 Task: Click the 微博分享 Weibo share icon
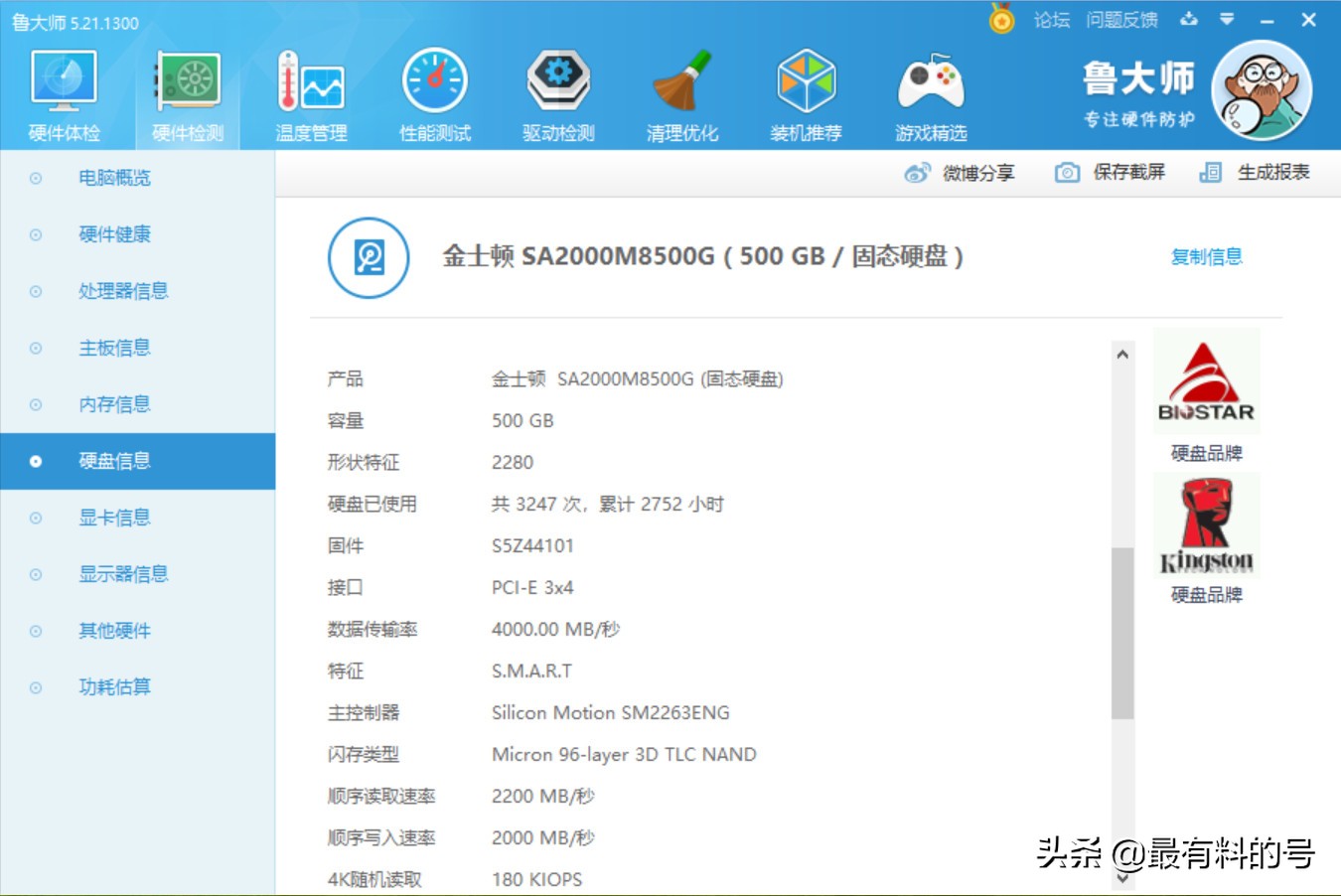tap(963, 172)
